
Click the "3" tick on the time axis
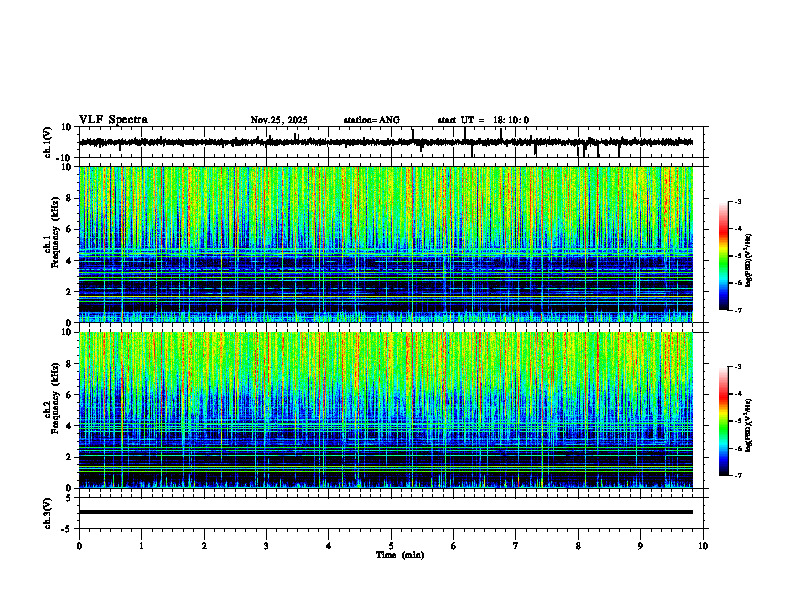[x=266, y=546]
